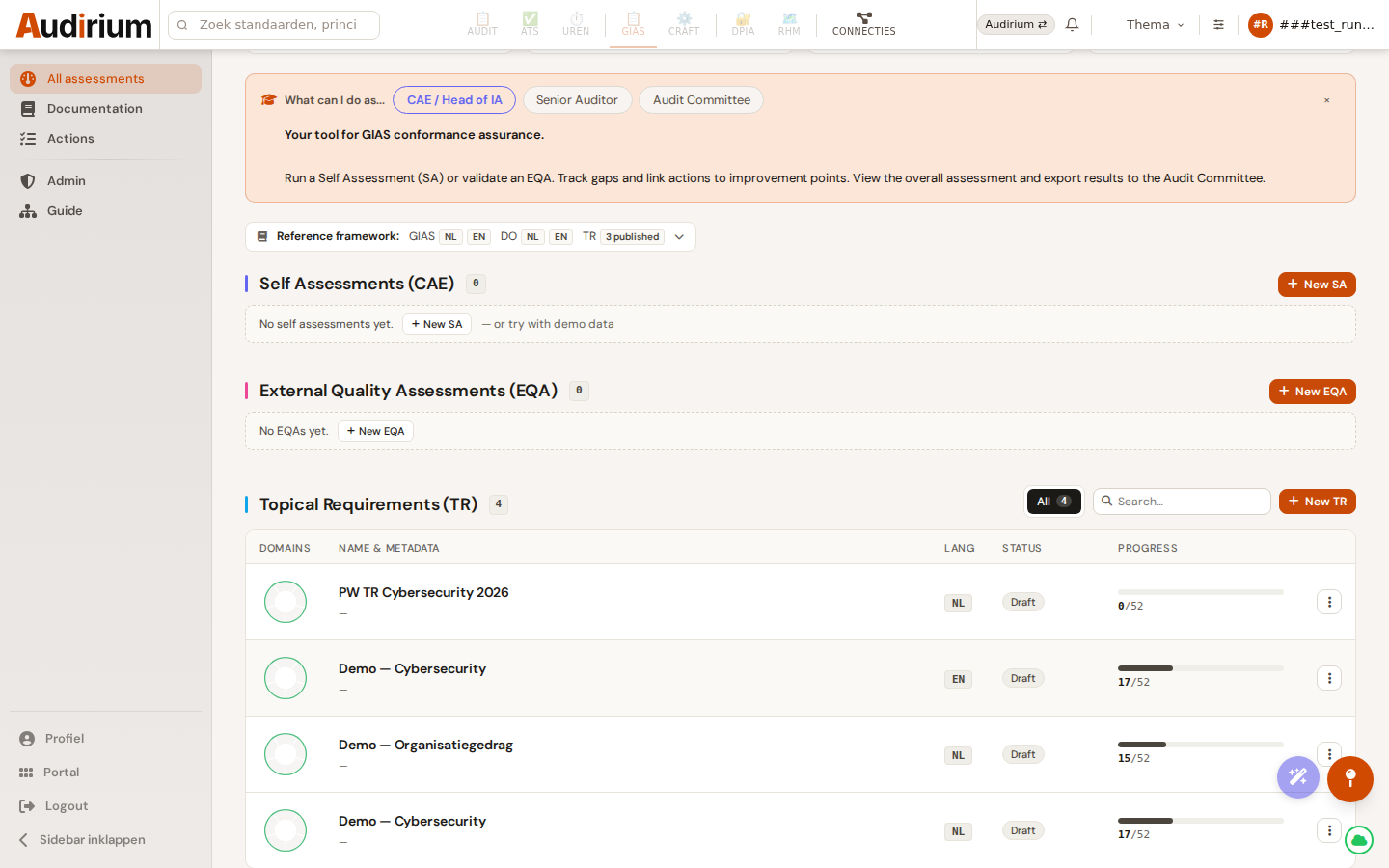Click inline New SA in empty state
Image resolution: width=1389 pixels, height=868 pixels.
pyautogui.click(x=437, y=324)
